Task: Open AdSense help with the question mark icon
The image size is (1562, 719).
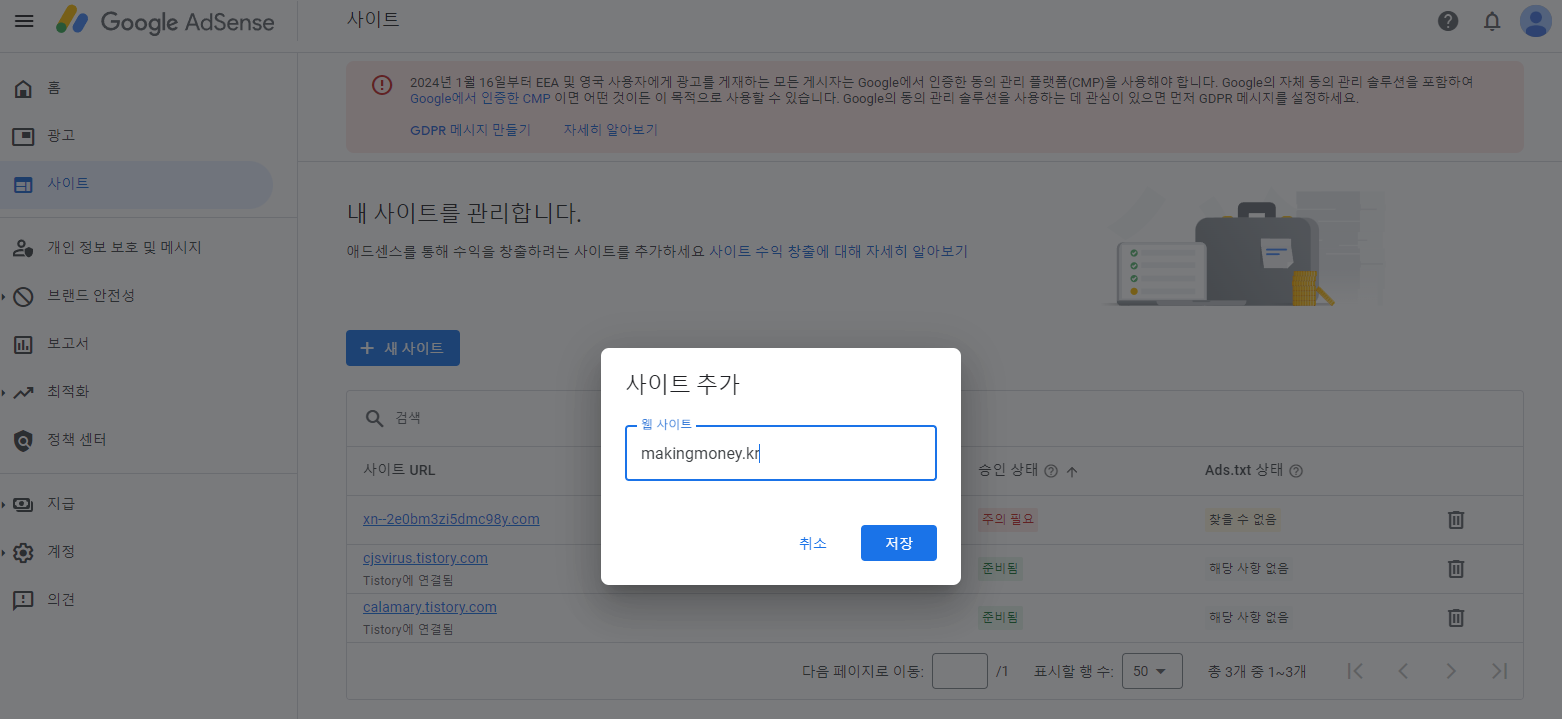Action: [1447, 20]
